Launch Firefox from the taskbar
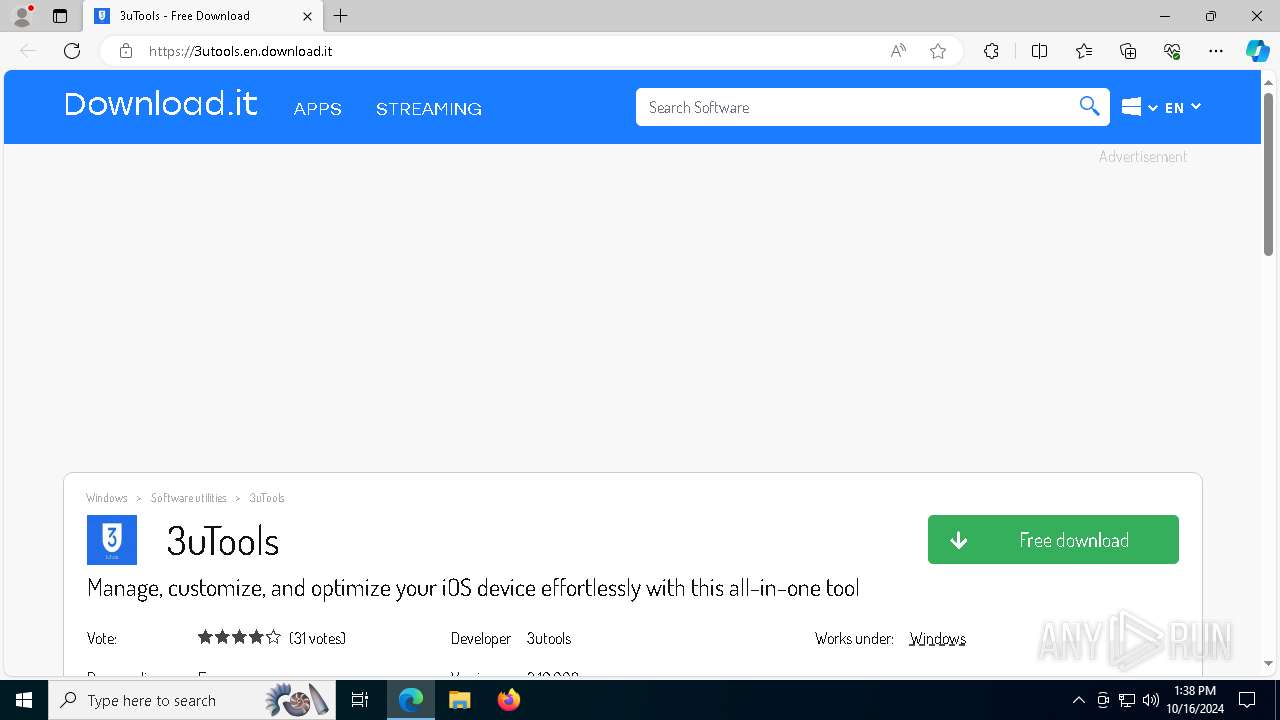1280x720 pixels. pos(508,700)
